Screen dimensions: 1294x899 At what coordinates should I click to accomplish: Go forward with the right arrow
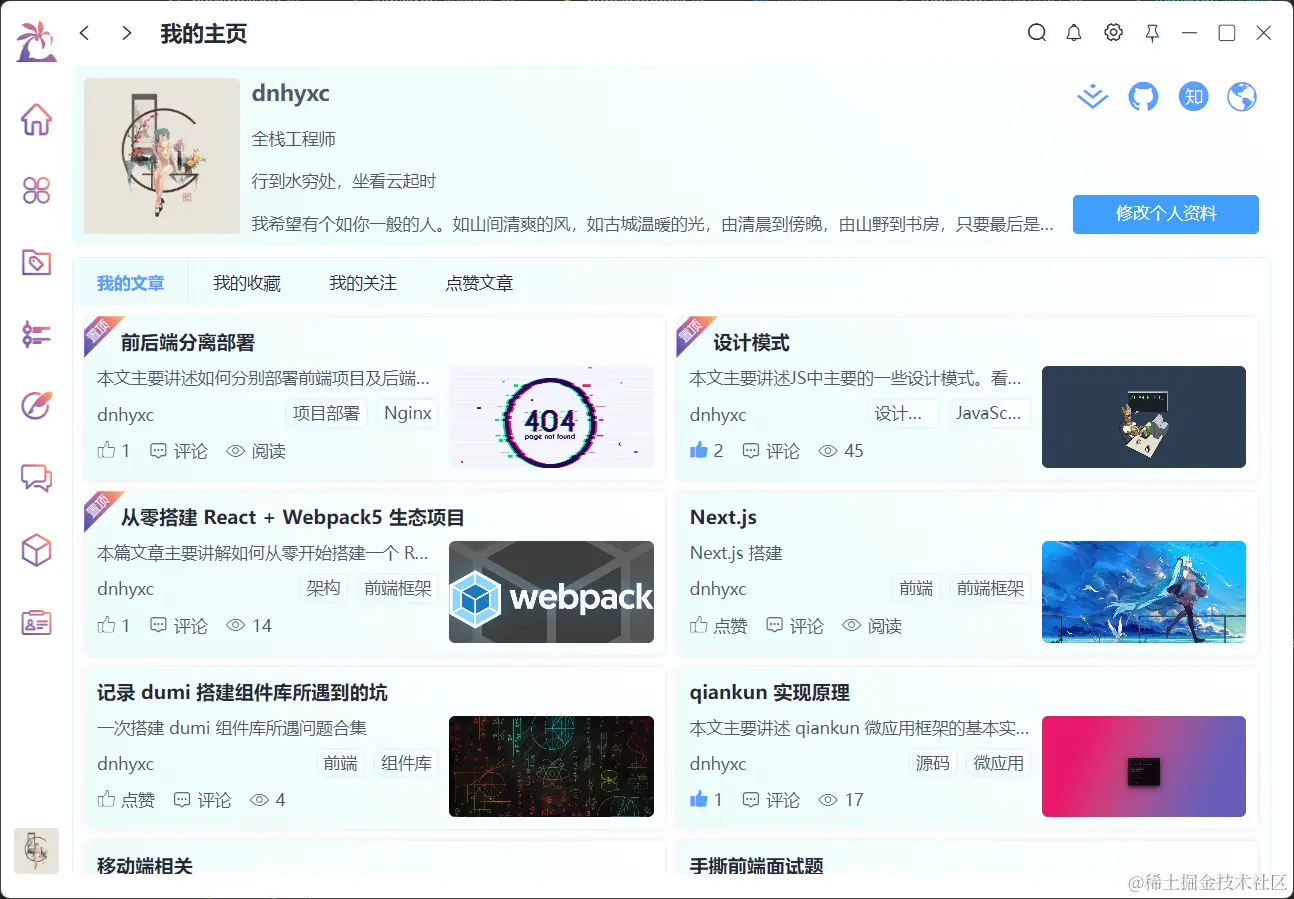126,33
